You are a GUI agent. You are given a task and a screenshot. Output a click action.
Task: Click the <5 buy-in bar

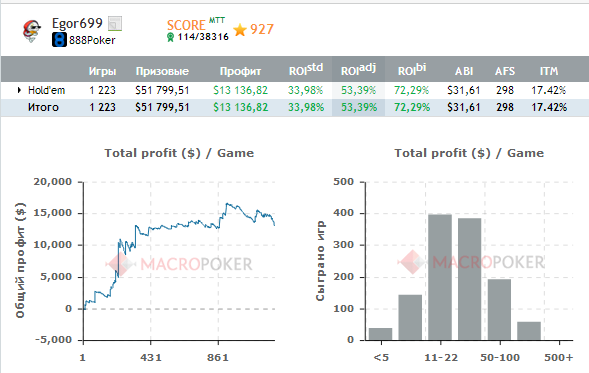[381, 334]
